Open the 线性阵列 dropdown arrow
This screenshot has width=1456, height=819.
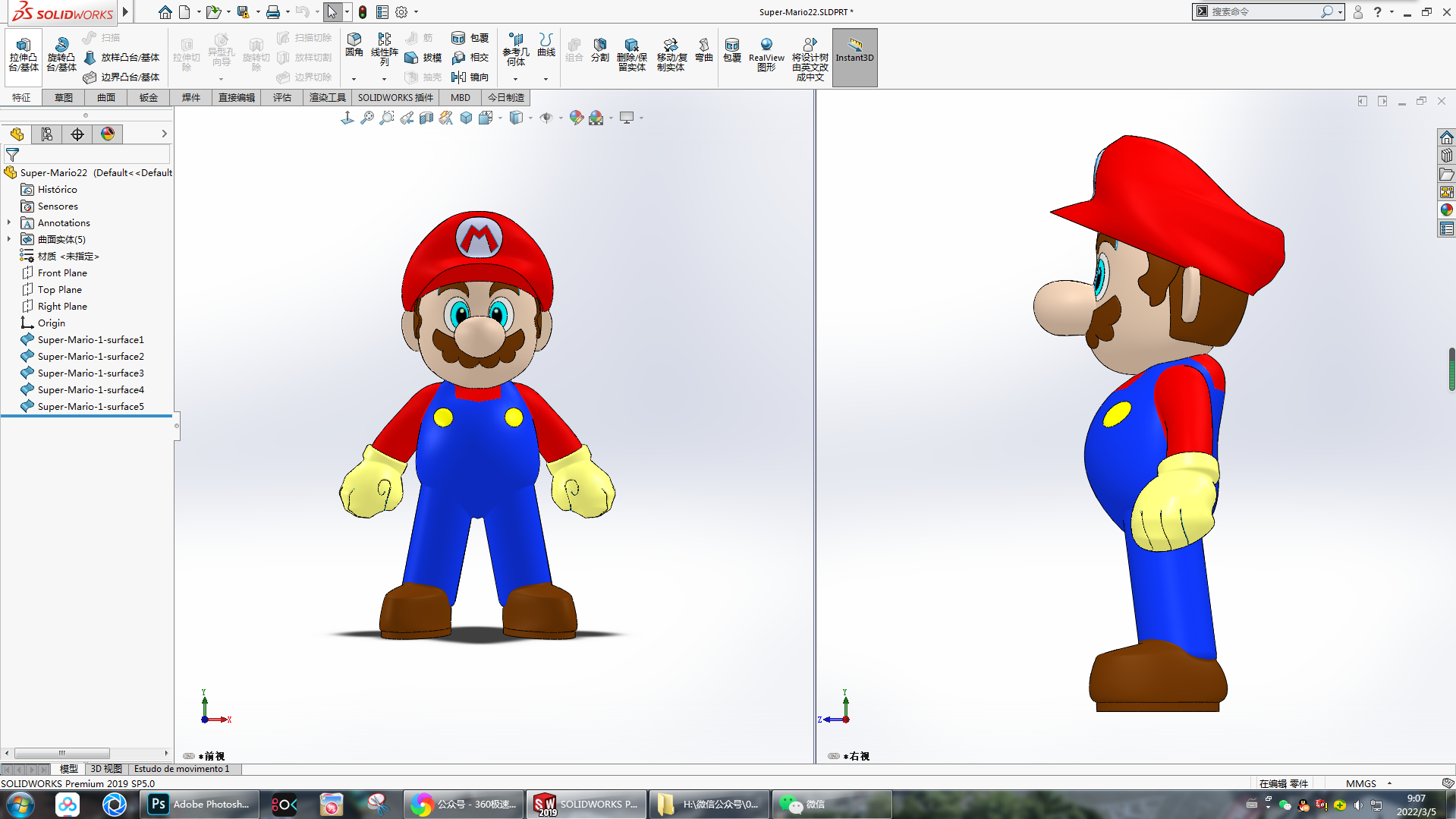point(384,79)
